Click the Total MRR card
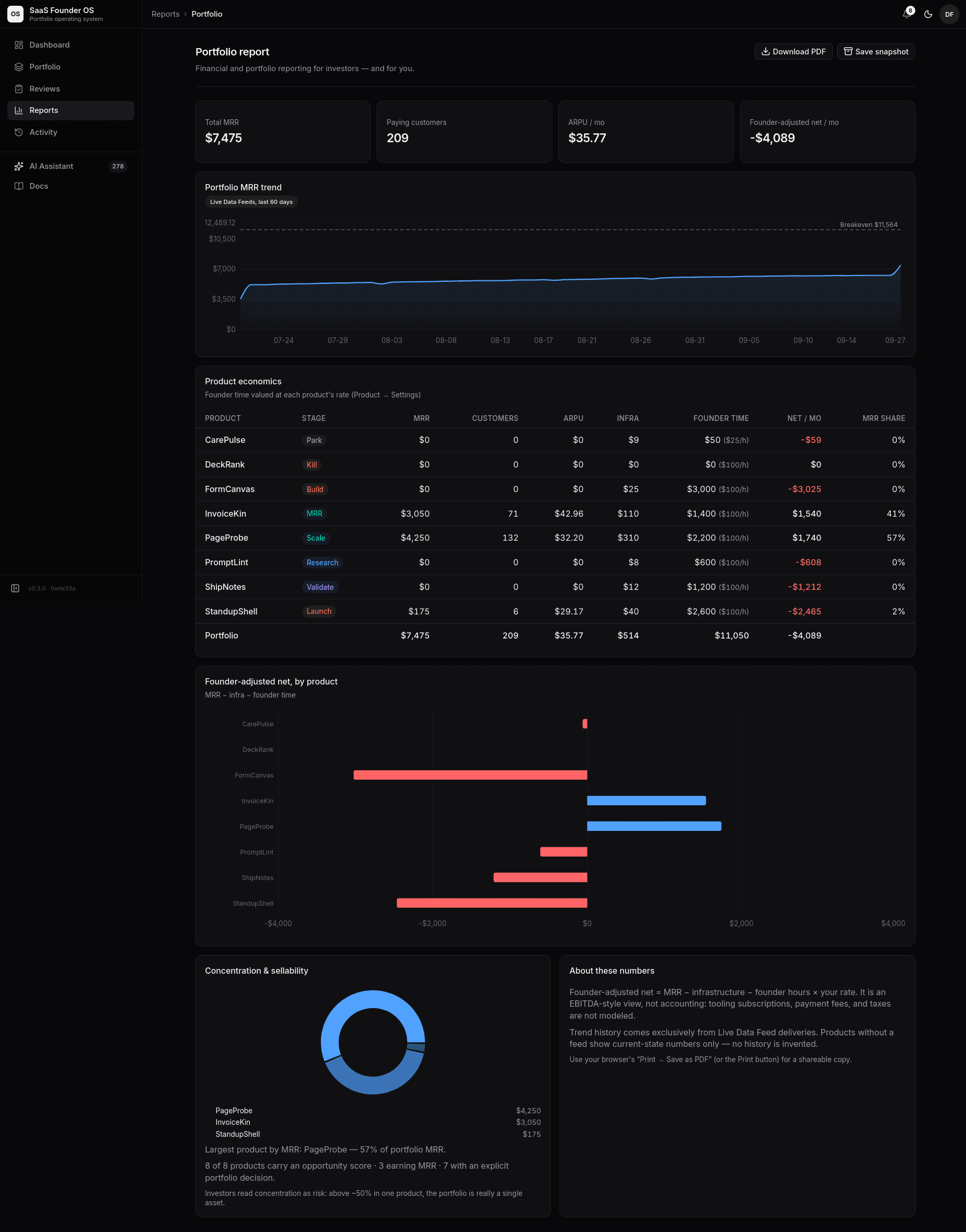The image size is (966, 1232). [x=282, y=132]
